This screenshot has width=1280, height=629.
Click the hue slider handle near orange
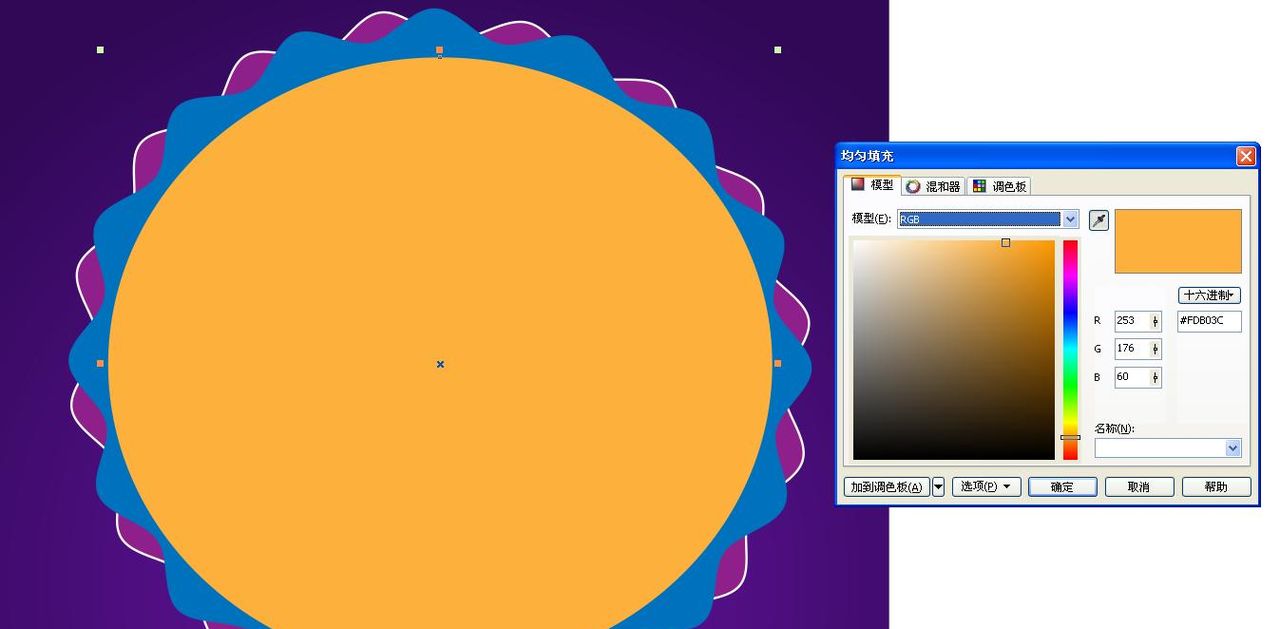[x=1070, y=437]
